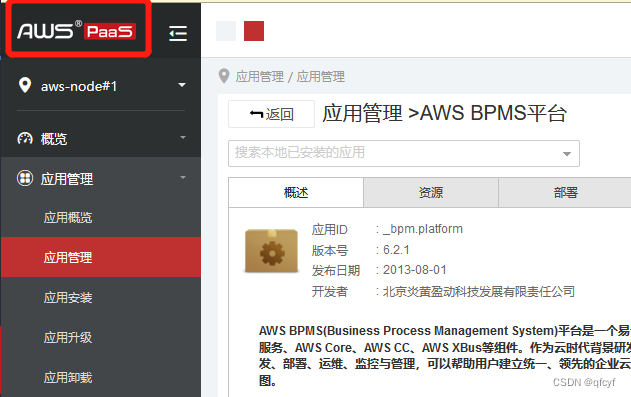Click the AWS PaaS logo
The image size is (631, 397).
(x=76, y=31)
